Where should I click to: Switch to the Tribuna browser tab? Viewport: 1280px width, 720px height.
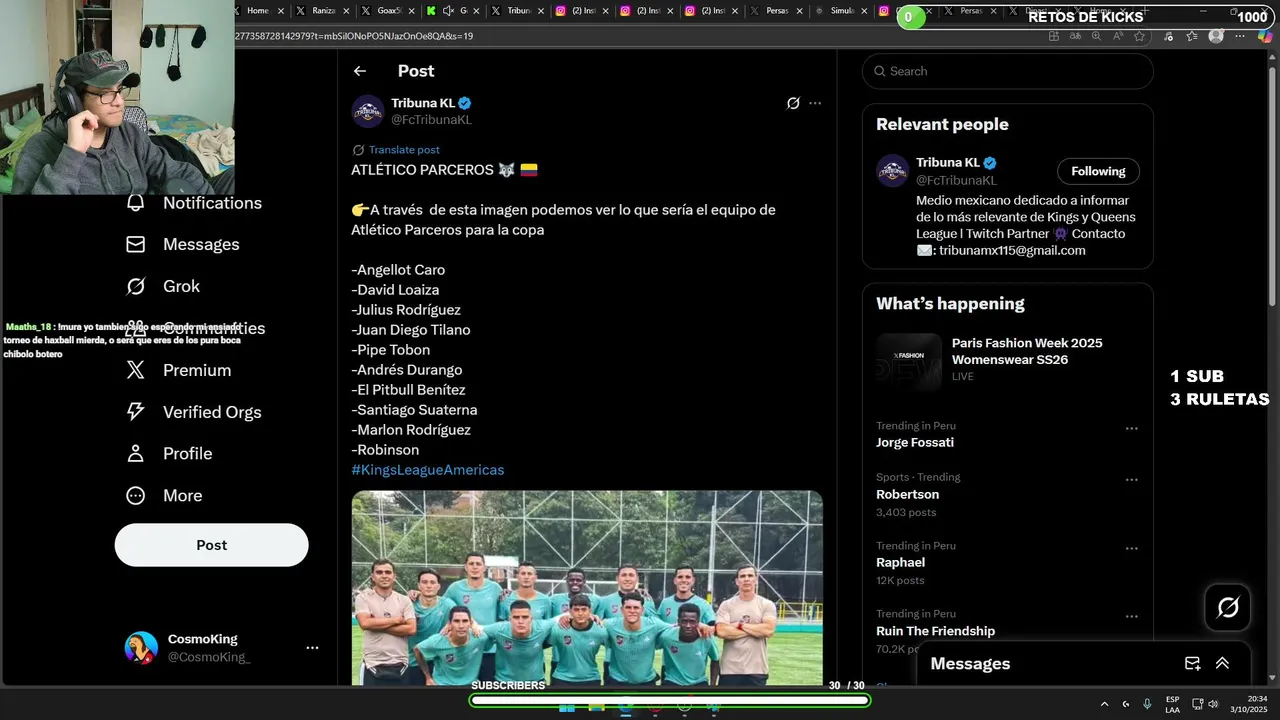click(x=518, y=10)
